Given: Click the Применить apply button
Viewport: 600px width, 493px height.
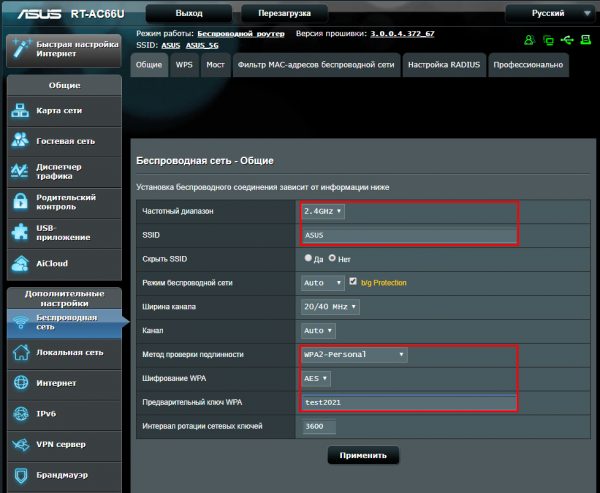Looking at the screenshot, I should coord(363,455).
